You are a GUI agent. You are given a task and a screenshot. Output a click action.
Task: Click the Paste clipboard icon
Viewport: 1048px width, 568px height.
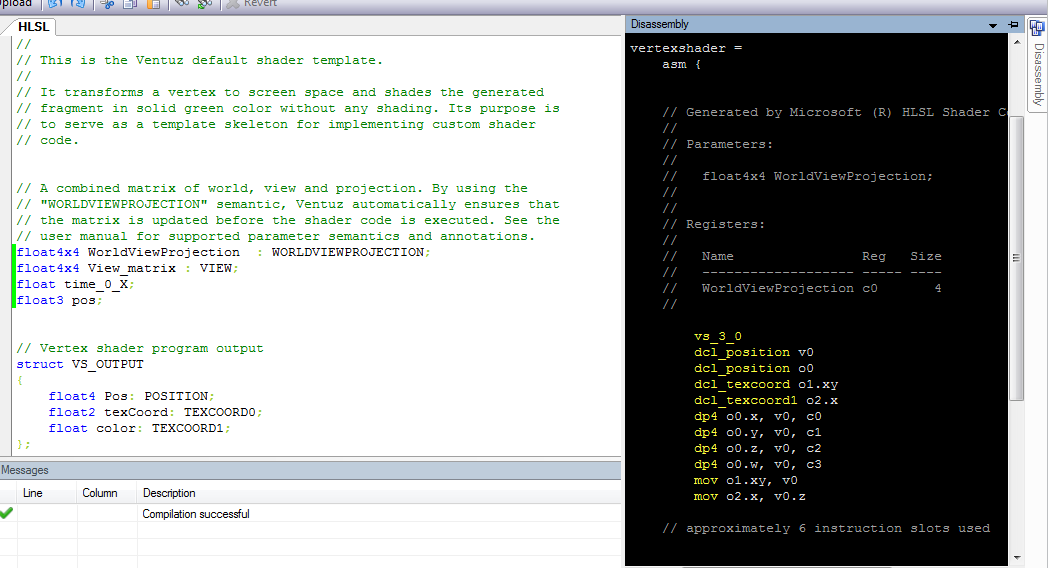pyautogui.click(x=153, y=4)
